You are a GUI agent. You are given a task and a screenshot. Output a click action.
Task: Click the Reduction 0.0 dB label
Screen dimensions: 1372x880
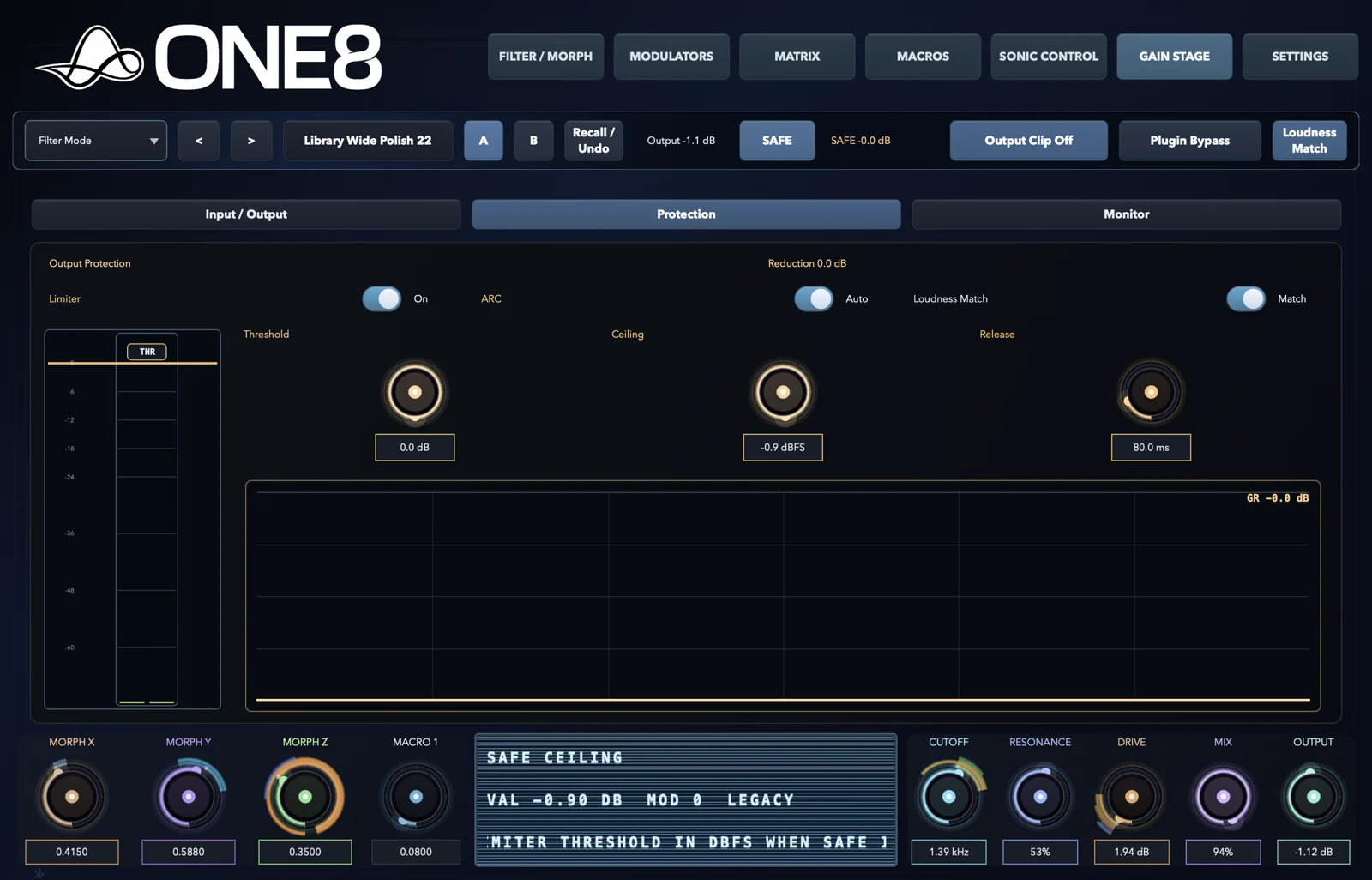tap(807, 263)
